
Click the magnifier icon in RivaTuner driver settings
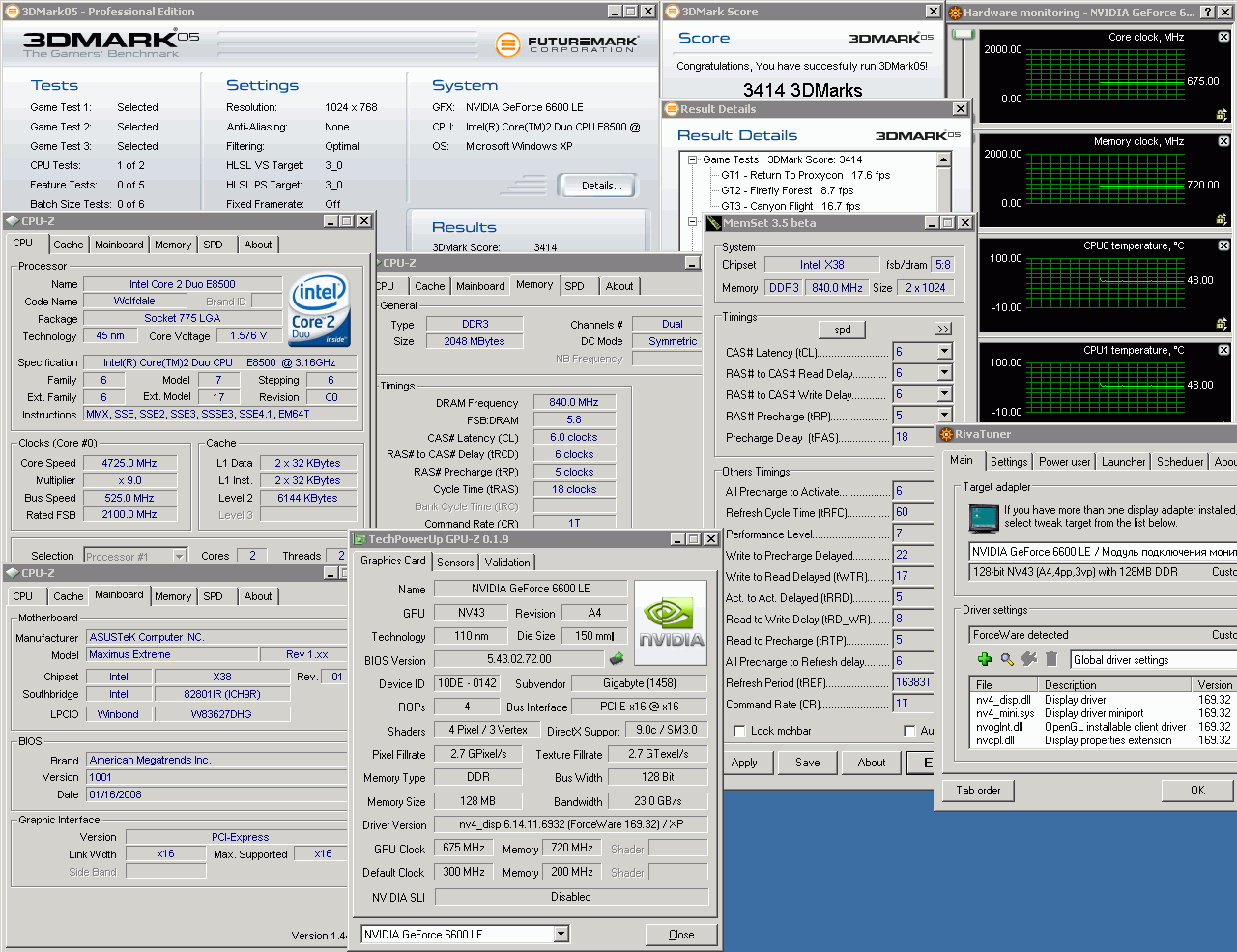[x=1007, y=659]
